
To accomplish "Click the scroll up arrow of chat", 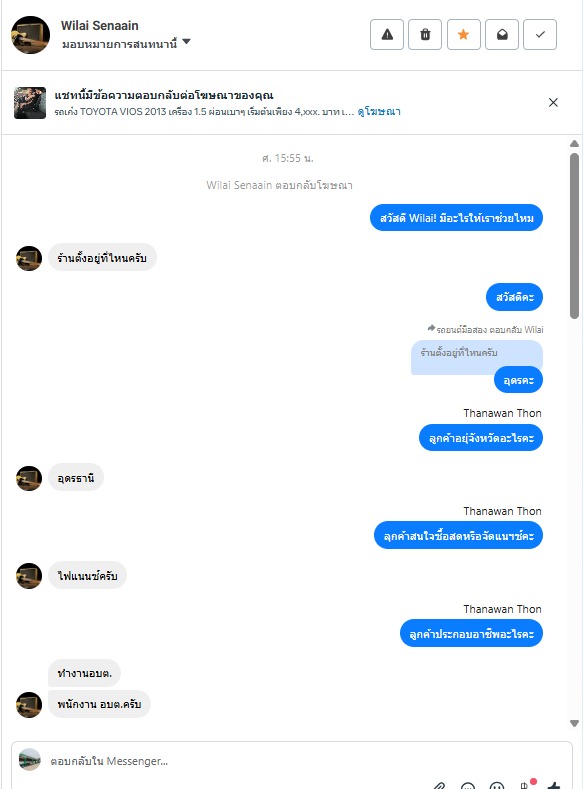I will click(574, 144).
